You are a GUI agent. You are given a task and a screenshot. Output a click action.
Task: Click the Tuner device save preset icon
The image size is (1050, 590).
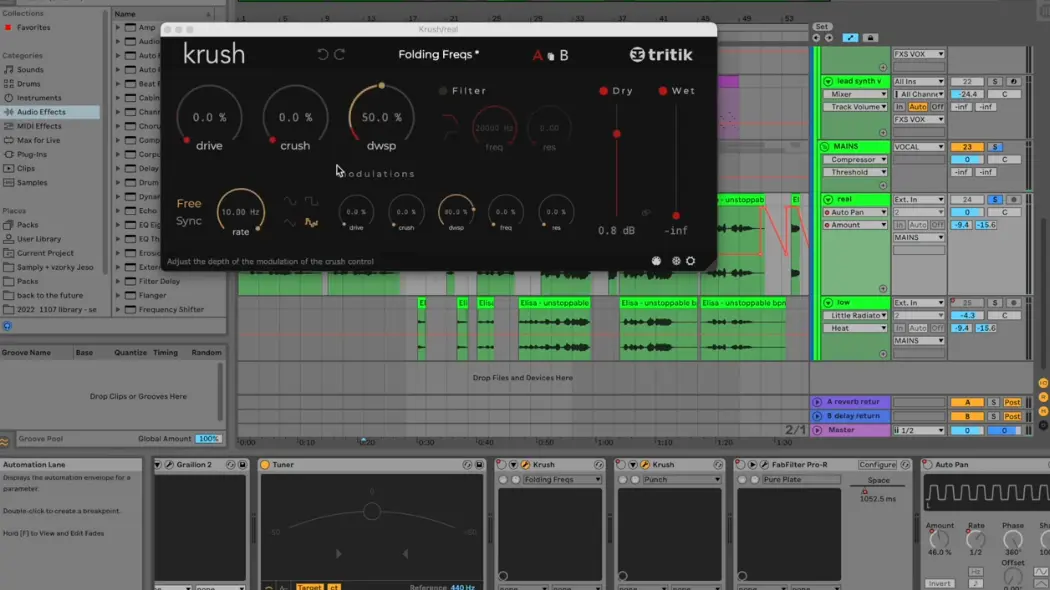click(x=479, y=465)
